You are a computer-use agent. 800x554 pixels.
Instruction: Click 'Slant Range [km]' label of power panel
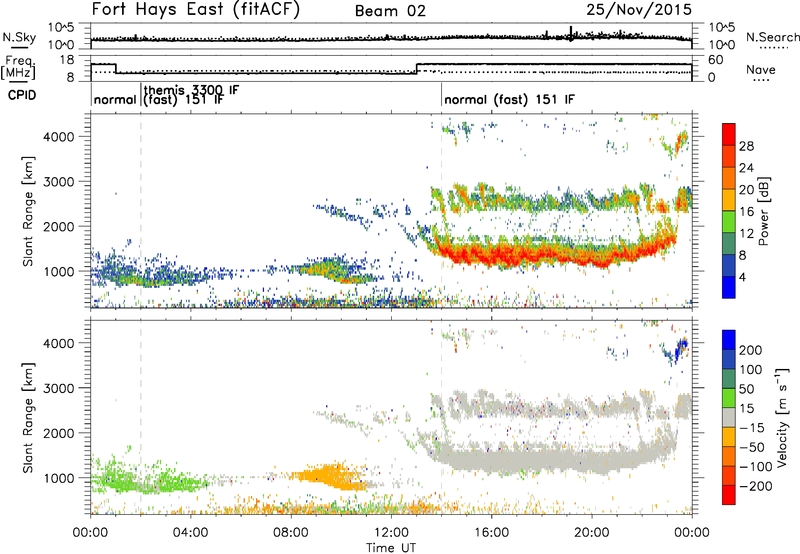tap(28, 211)
